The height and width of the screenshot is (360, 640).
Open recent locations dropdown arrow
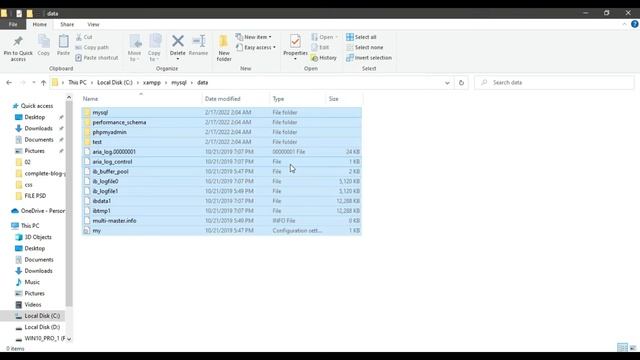(33, 82)
